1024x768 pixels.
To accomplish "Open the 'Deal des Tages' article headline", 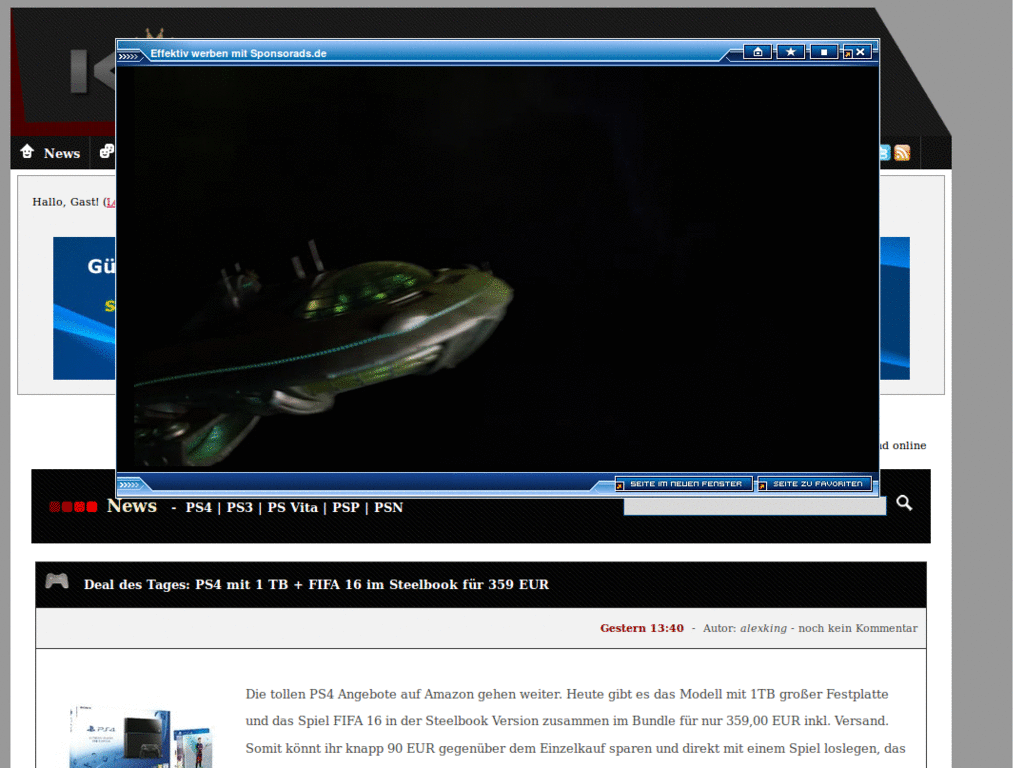I will pos(316,584).
